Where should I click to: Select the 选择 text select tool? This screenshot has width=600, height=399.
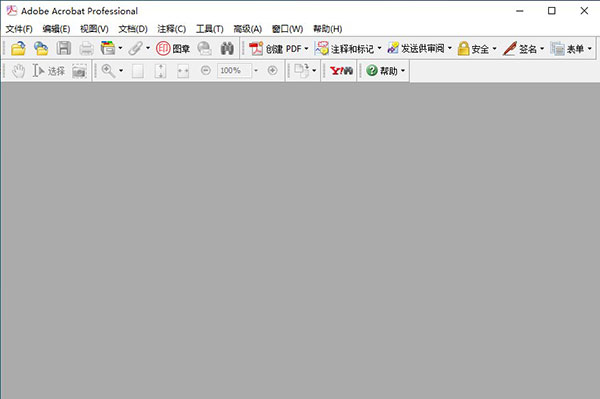coord(49,71)
